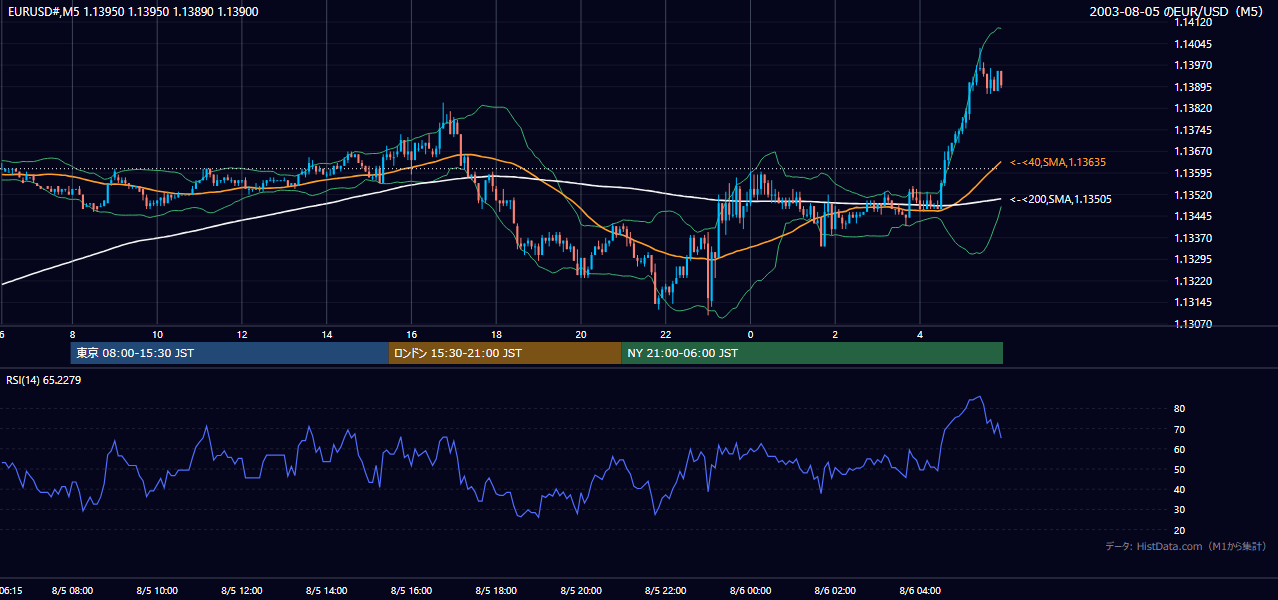1278x600 pixels.
Task: Click price scale value 1.13820
Action: coord(1194,108)
